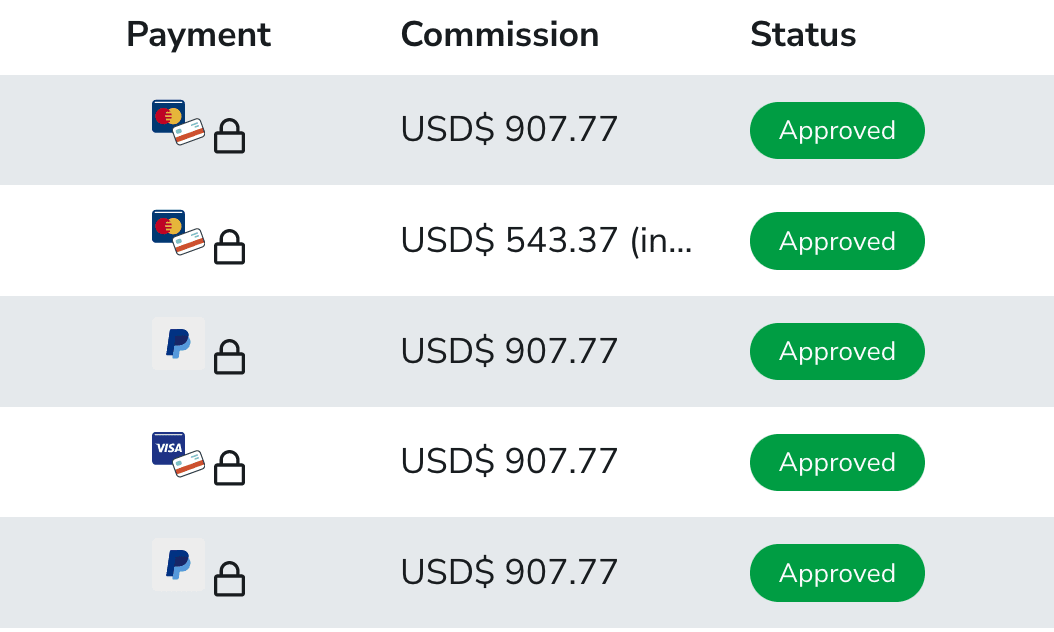Click the PayPal icon in third row
Image resolution: width=1054 pixels, height=632 pixels.
pyautogui.click(x=178, y=344)
